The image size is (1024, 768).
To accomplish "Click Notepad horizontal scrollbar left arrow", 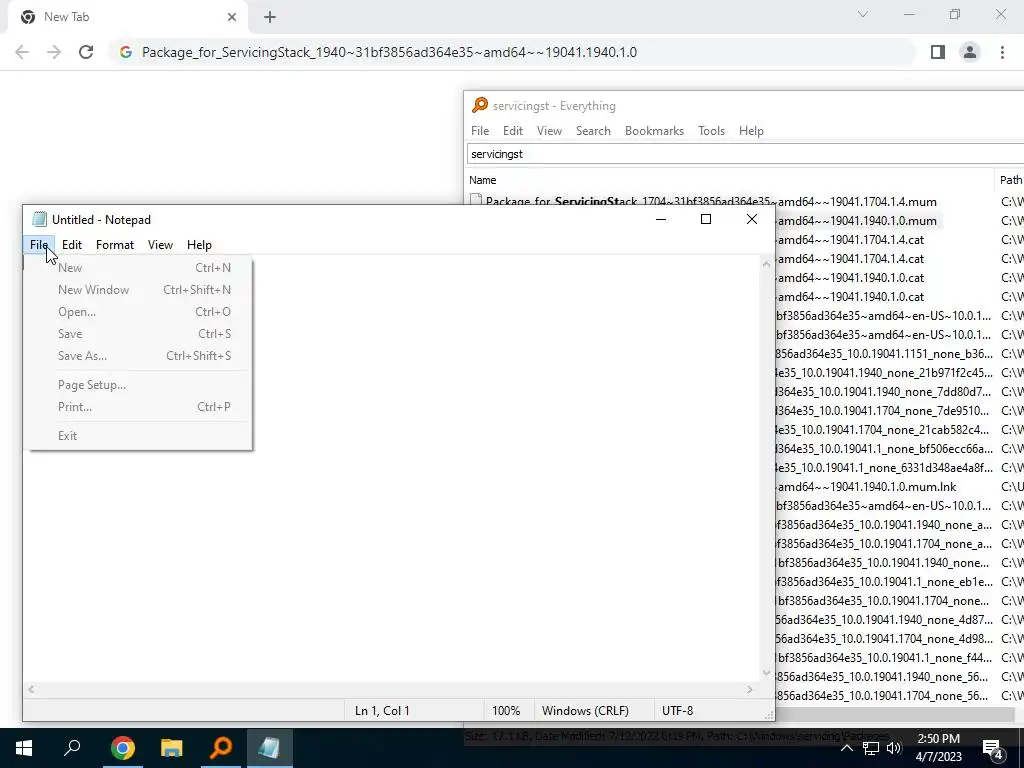I will click(x=31, y=689).
